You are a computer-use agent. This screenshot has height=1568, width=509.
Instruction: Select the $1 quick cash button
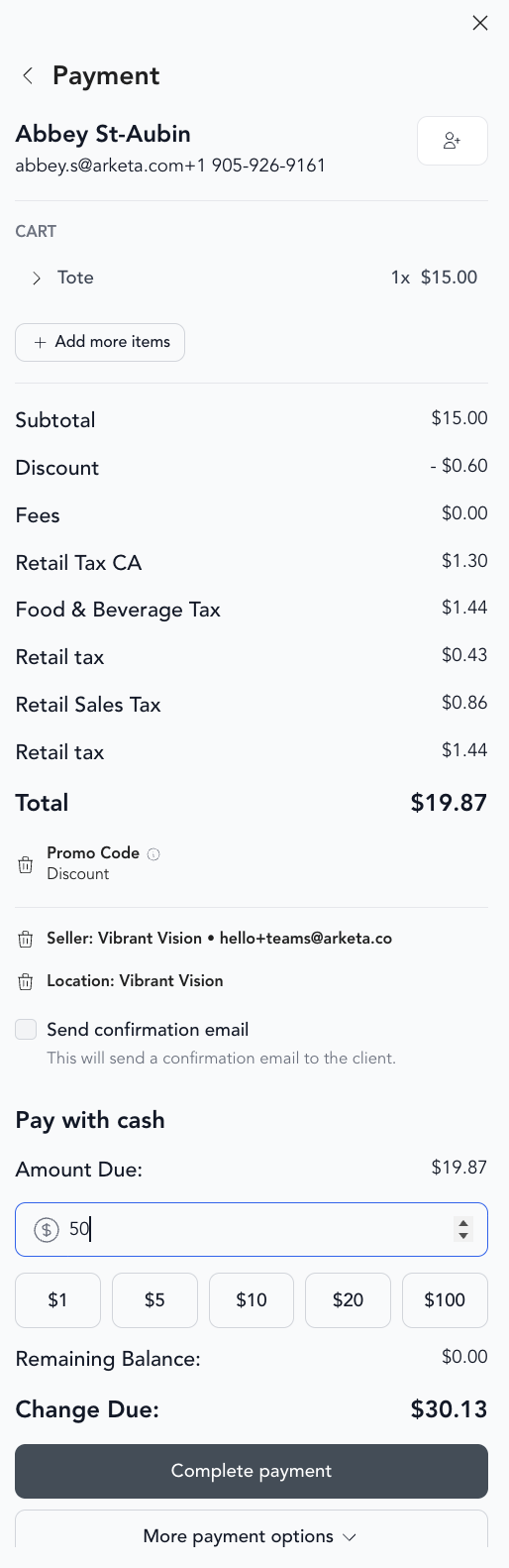pos(58,1300)
